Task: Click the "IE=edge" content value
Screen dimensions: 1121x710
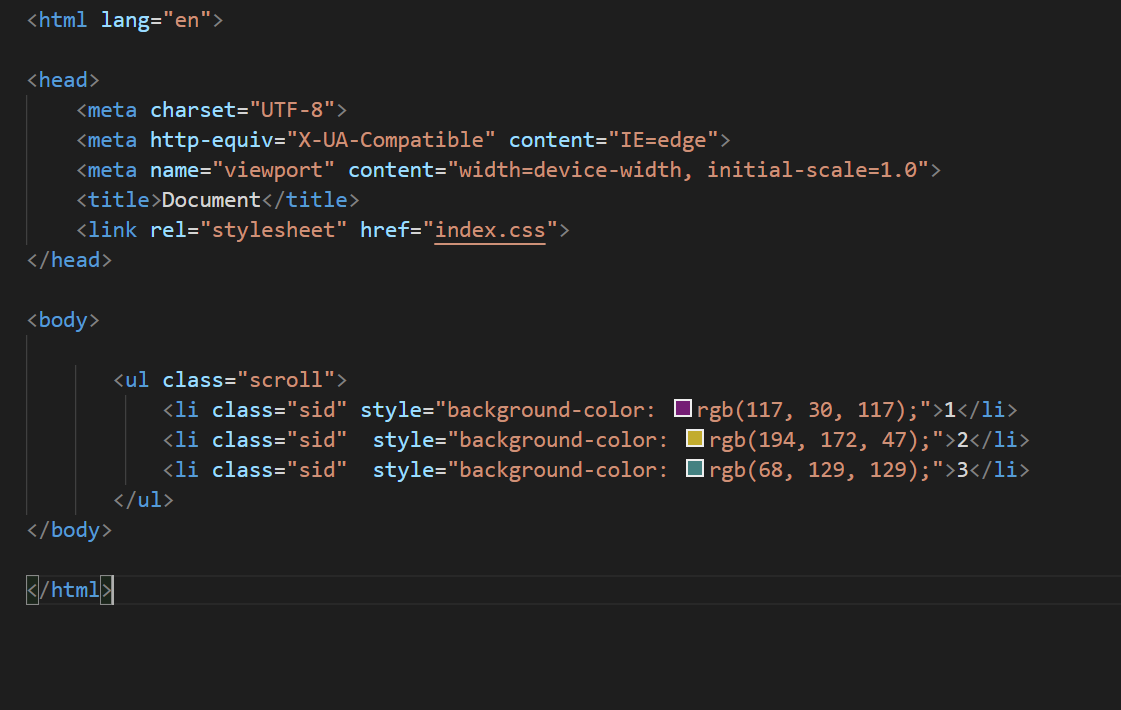Action: (x=663, y=140)
